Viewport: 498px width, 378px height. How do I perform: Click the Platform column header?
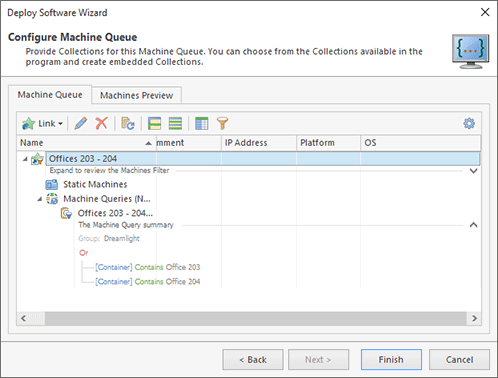click(328, 143)
